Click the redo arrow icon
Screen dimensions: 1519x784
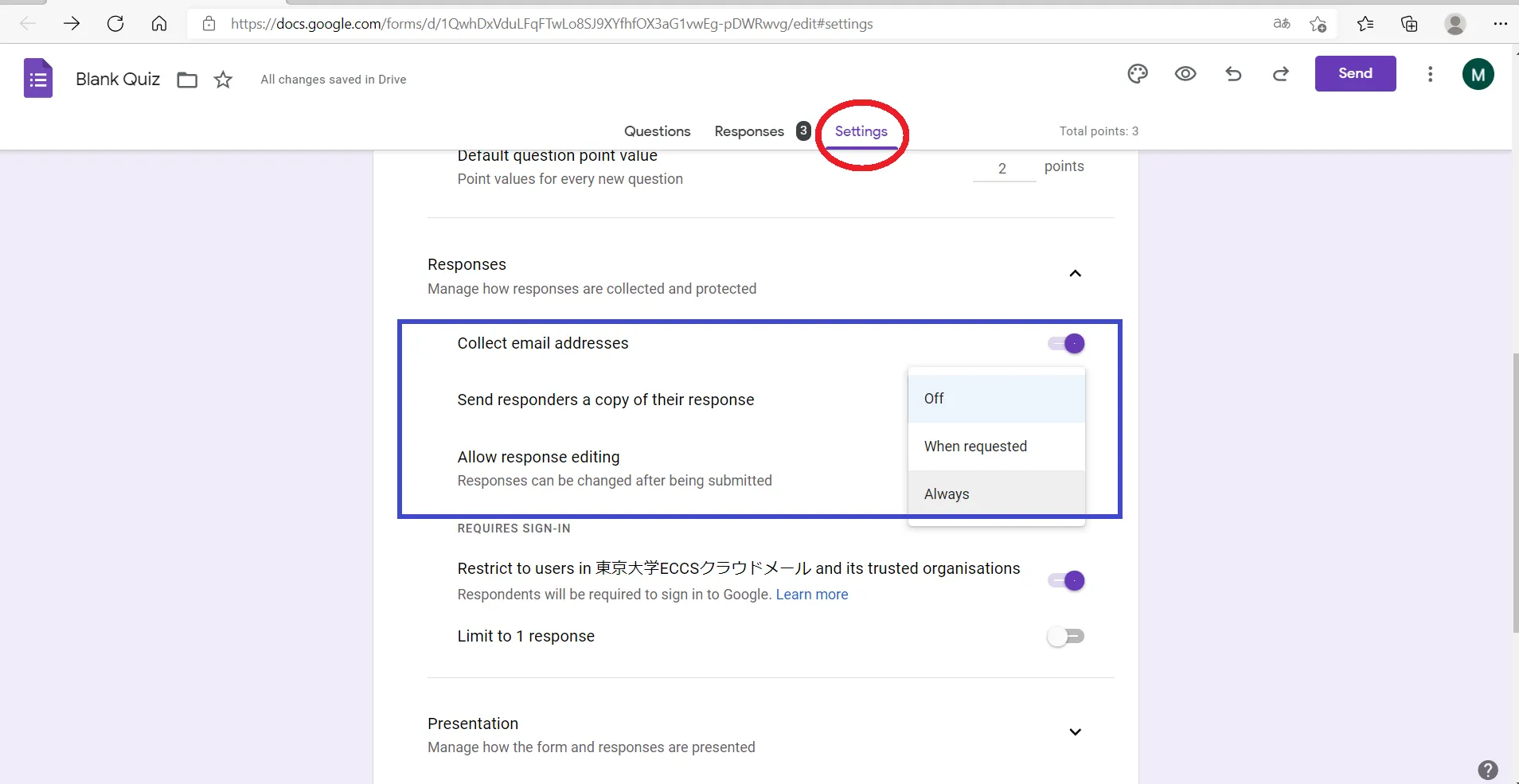coord(1281,74)
